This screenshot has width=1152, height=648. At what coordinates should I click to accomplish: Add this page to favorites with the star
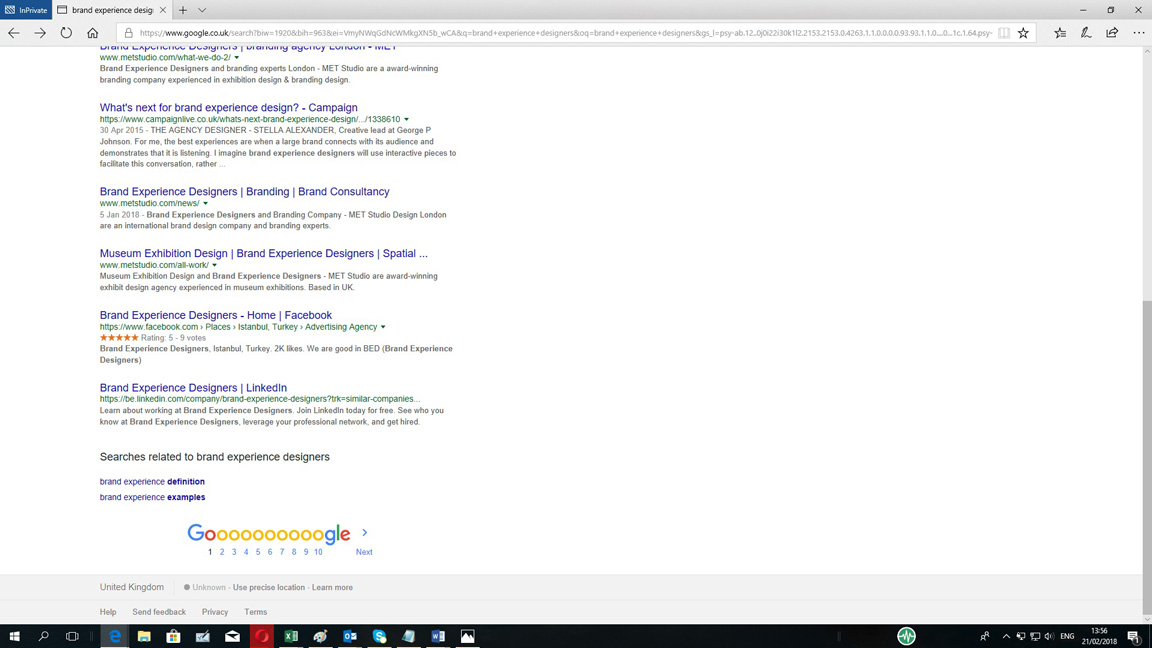1023,33
